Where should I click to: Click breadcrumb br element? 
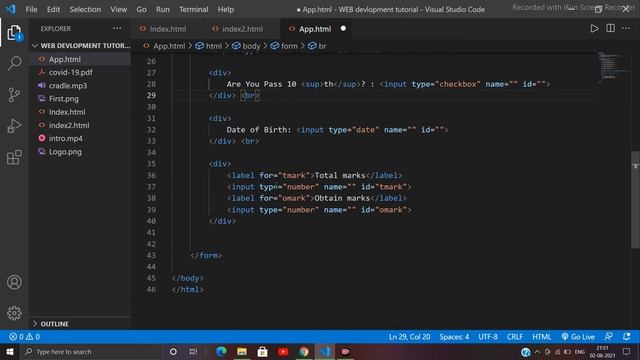(317, 46)
